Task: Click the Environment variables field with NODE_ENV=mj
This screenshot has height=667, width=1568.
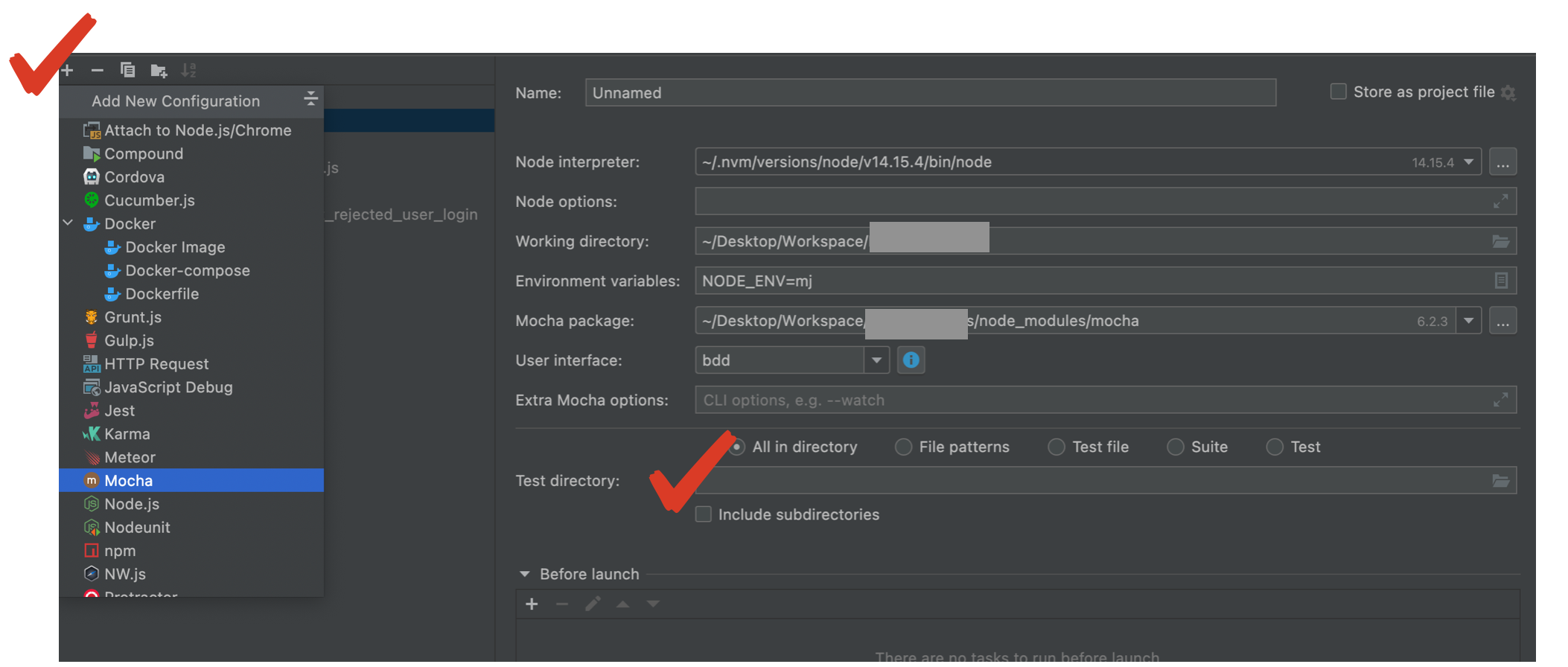Action: [1105, 281]
